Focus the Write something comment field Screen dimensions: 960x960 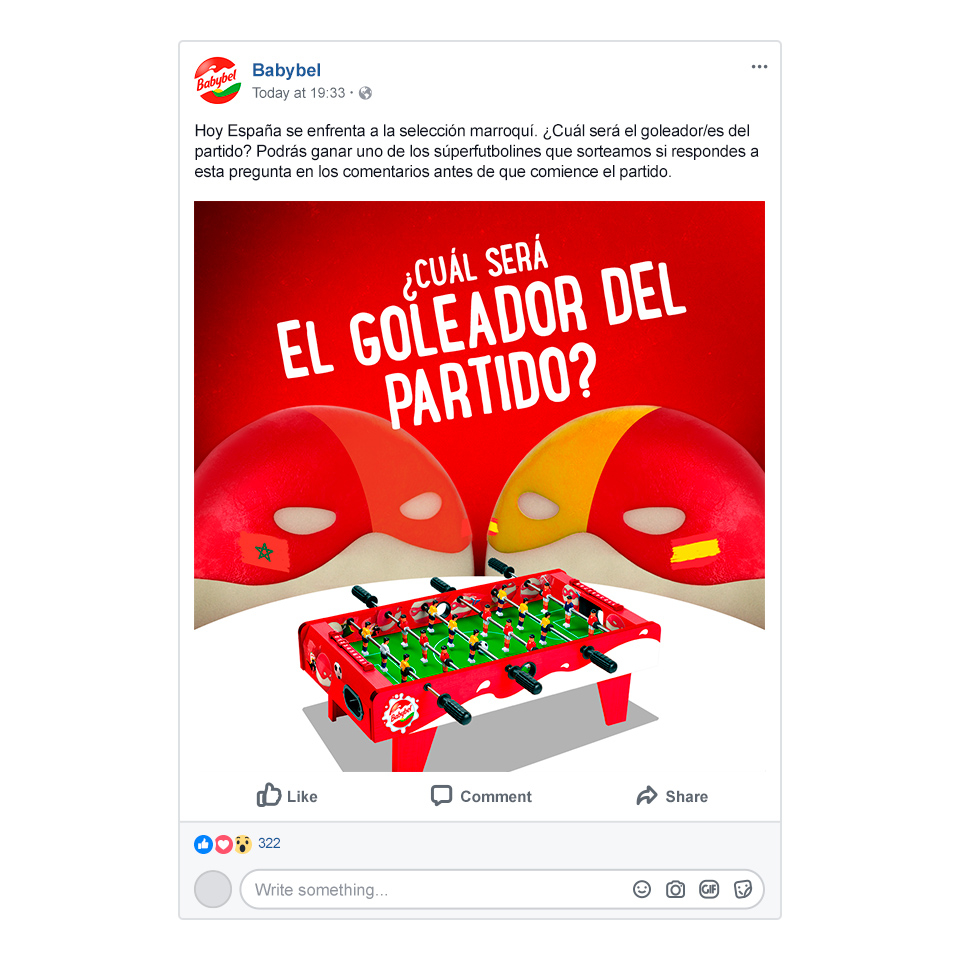click(x=502, y=889)
